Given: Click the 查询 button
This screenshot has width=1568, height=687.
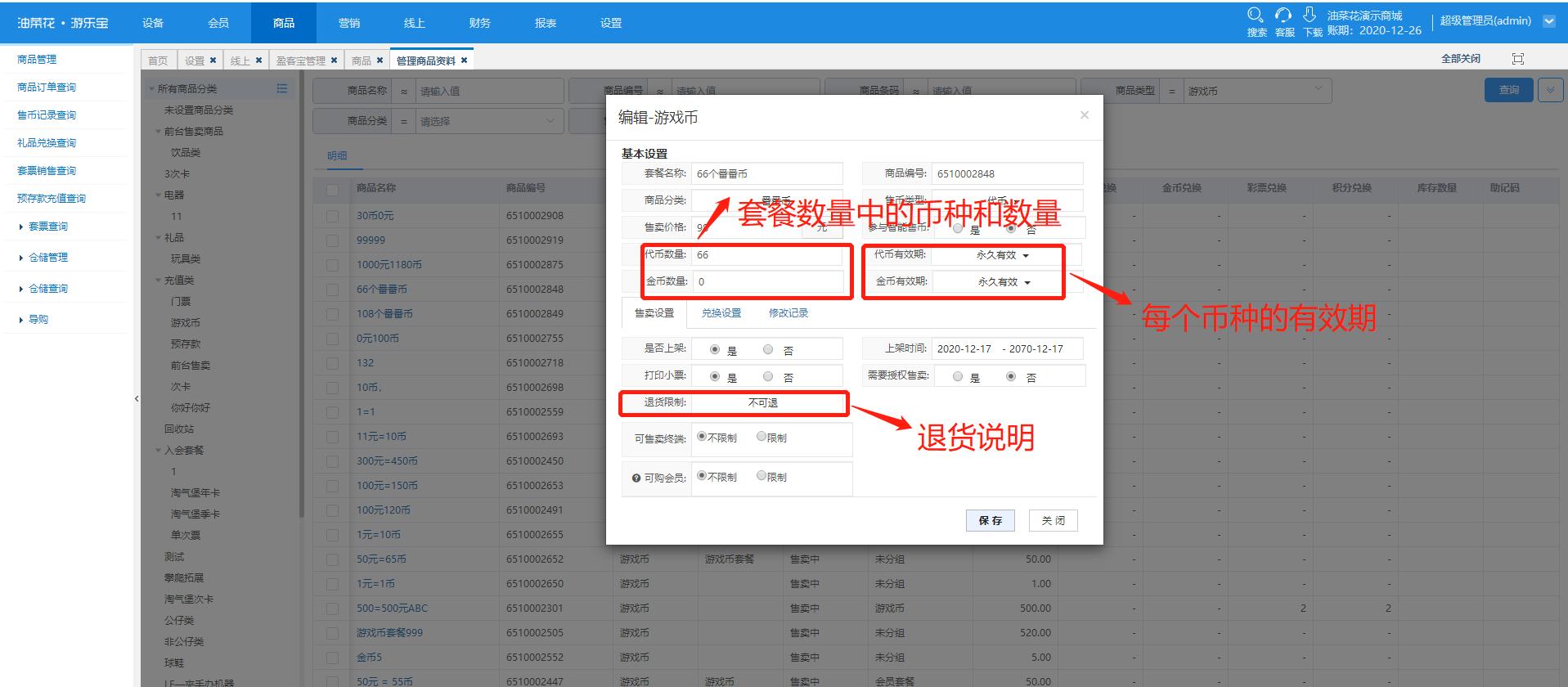Looking at the screenshot, I should pyautogui.click(x=1509, y=90).
